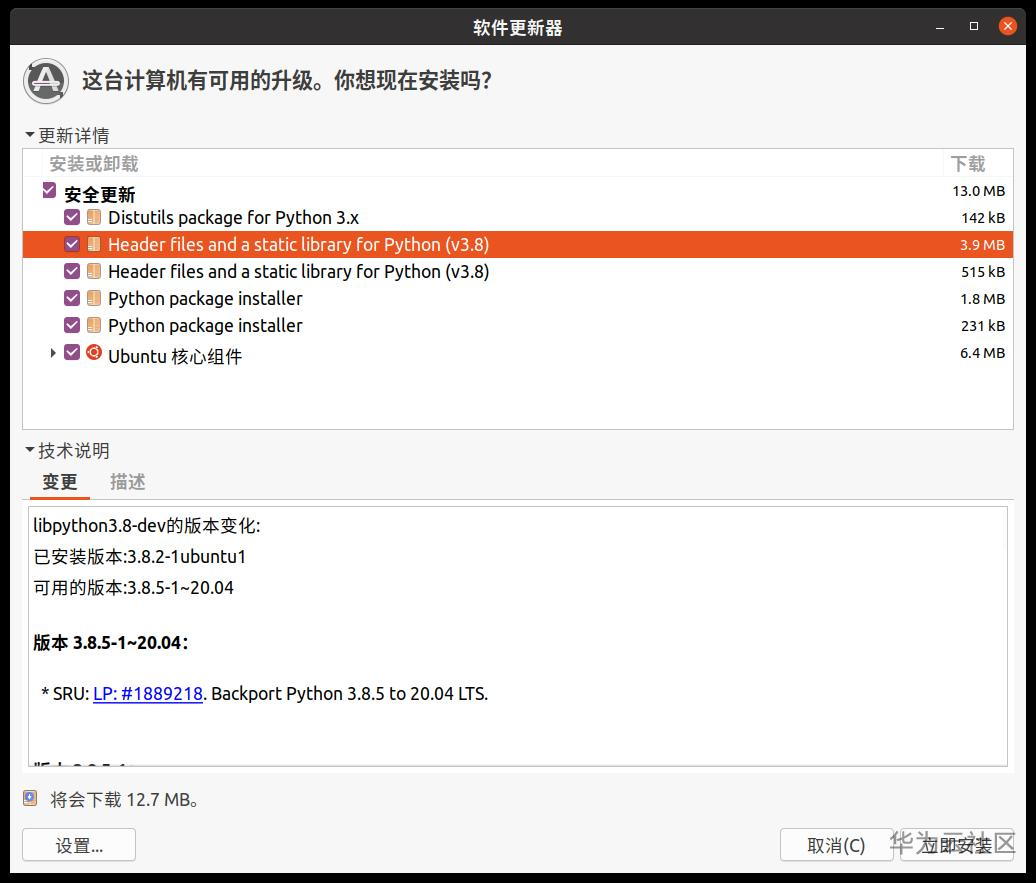This screenshot has height=883, width=1036.
Task: Click package icon in the 231 kB row
Action: 94,325
